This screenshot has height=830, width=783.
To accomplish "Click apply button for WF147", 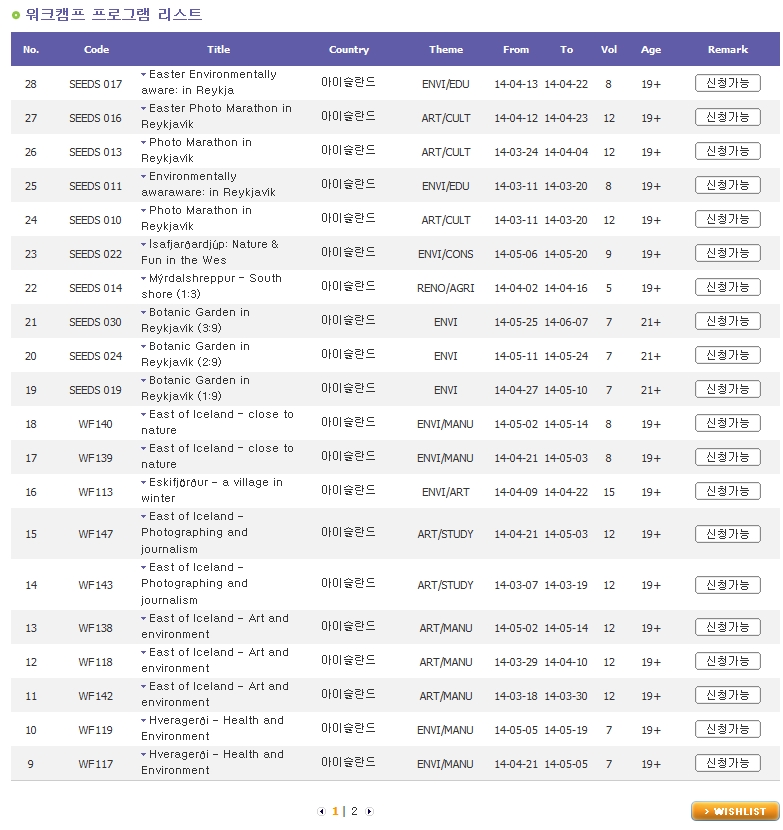I will [727, 534].
